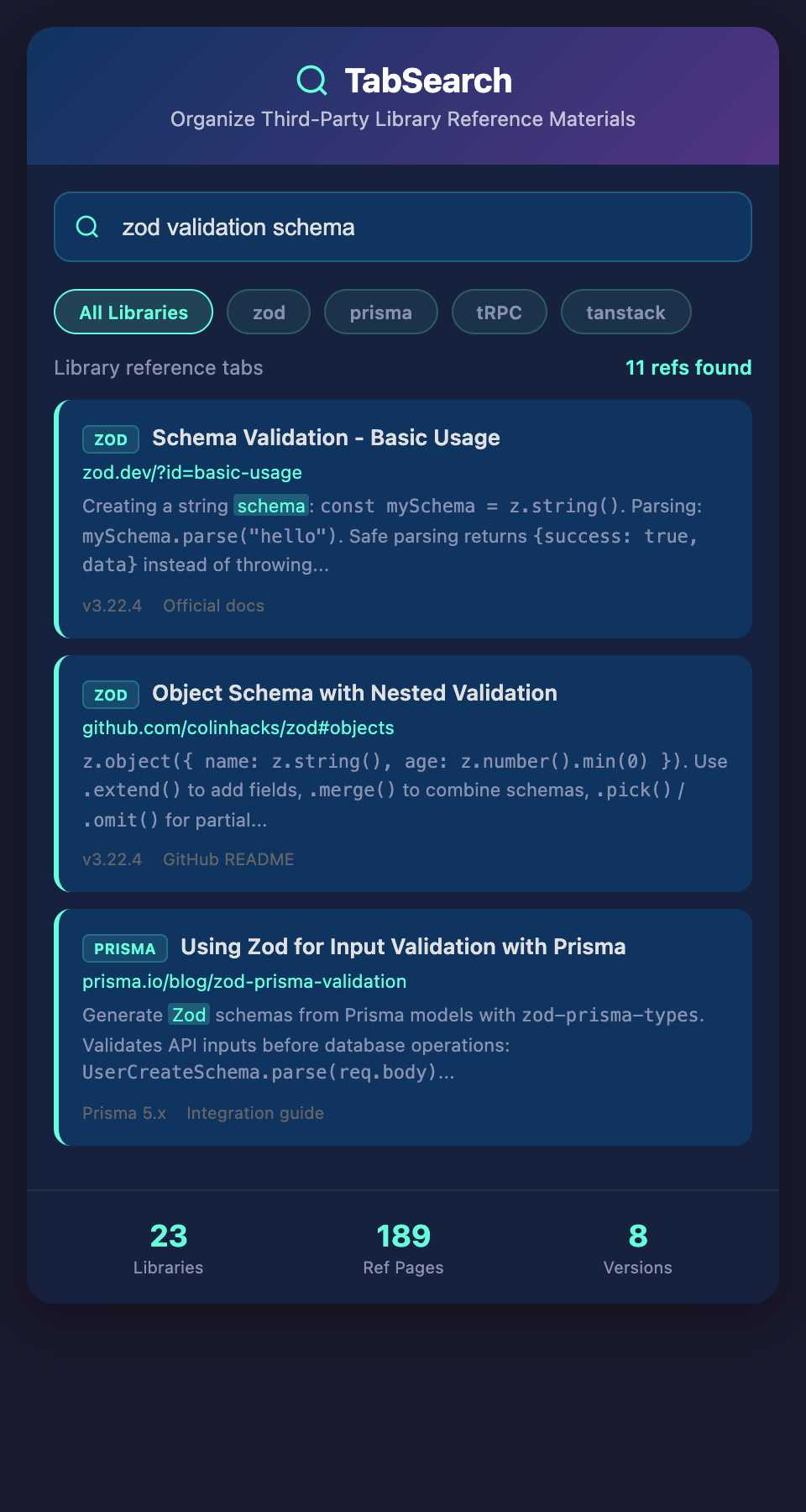
Task: Select the prisma library filter chip
Action: pyautogui.click(x=380, y=312)
